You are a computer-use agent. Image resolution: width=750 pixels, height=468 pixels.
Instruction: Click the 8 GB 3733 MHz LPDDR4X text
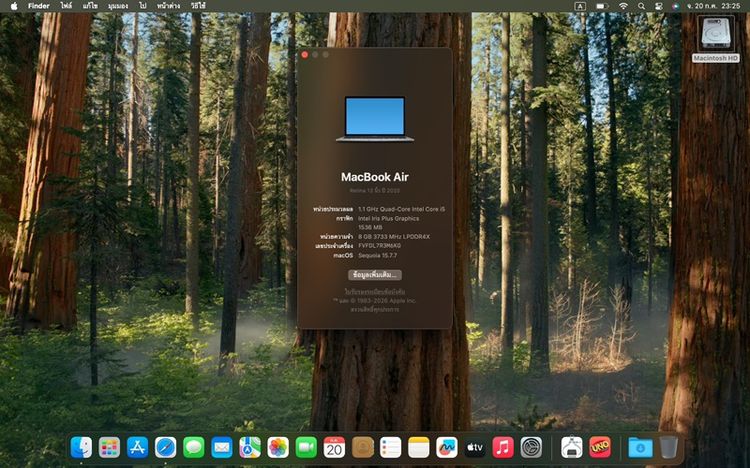[394, 236]
